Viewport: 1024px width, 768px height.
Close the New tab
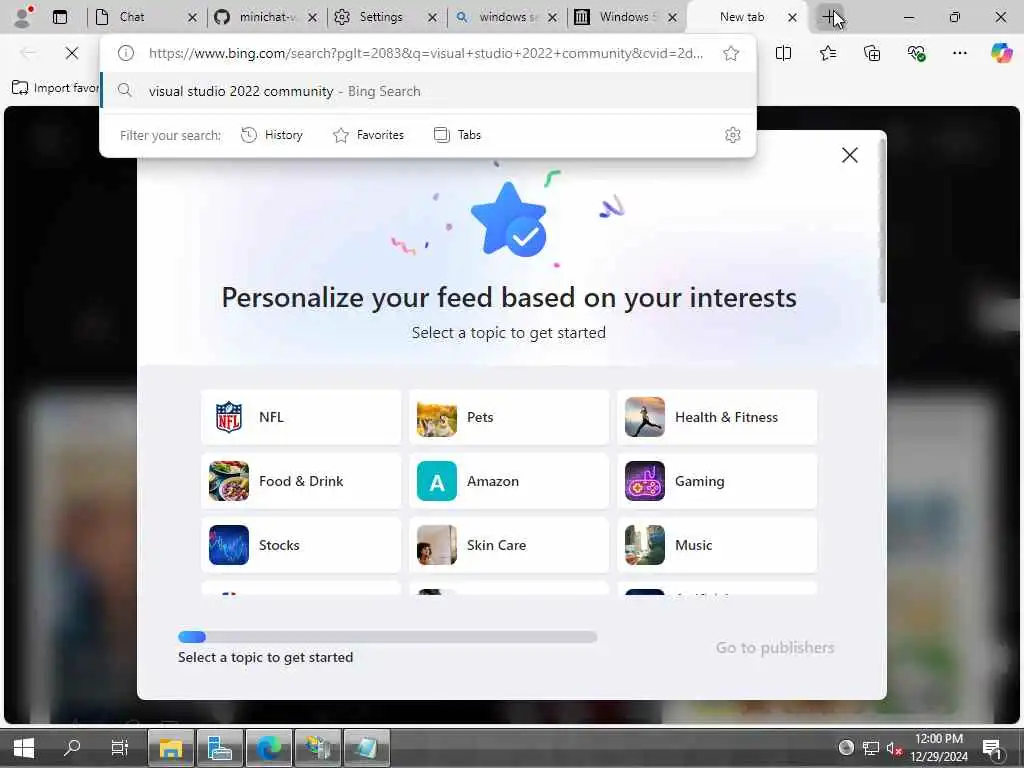pos(792,18)
